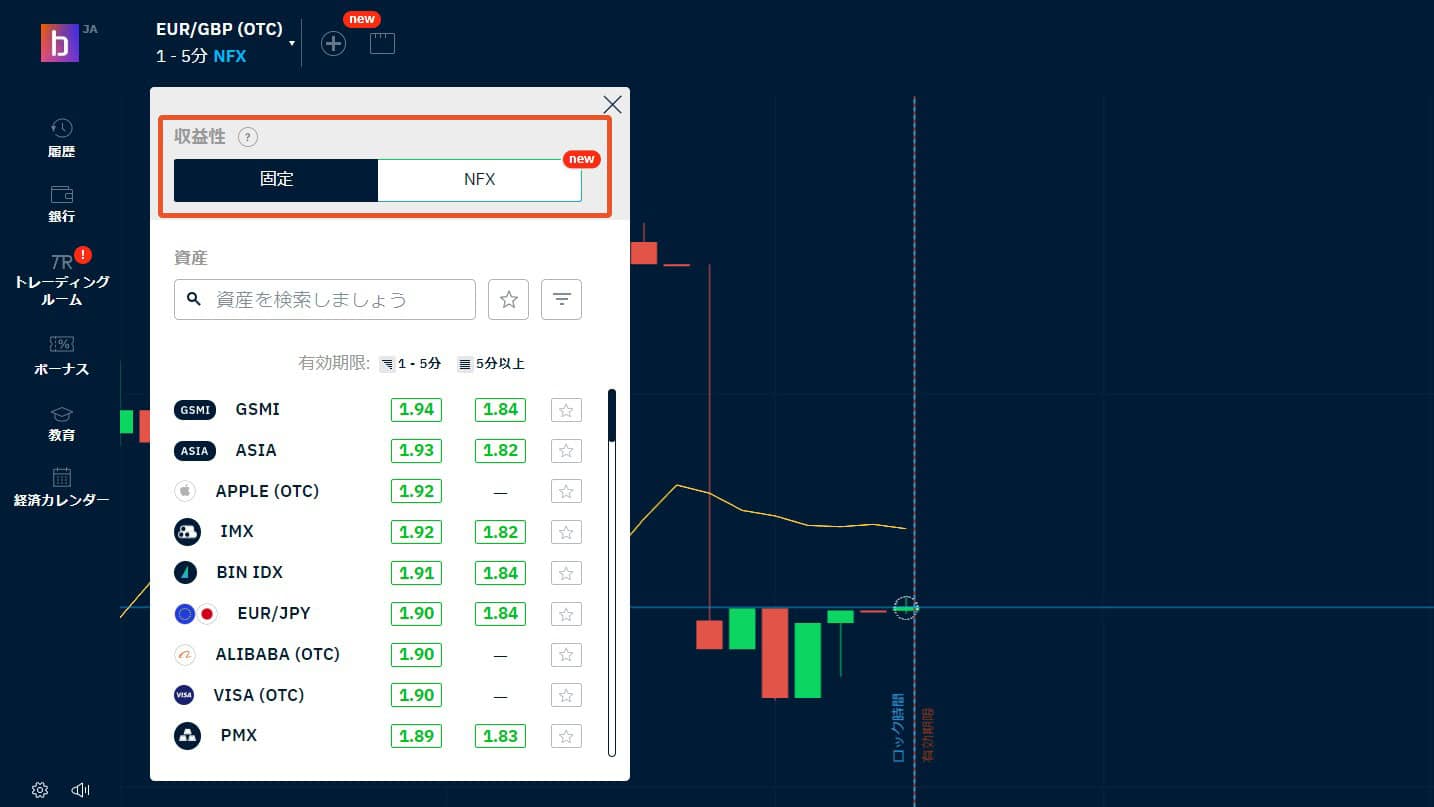Choose the APPLE (OTC) asset name
The image size is (1434, 807).
pos(267,492)
